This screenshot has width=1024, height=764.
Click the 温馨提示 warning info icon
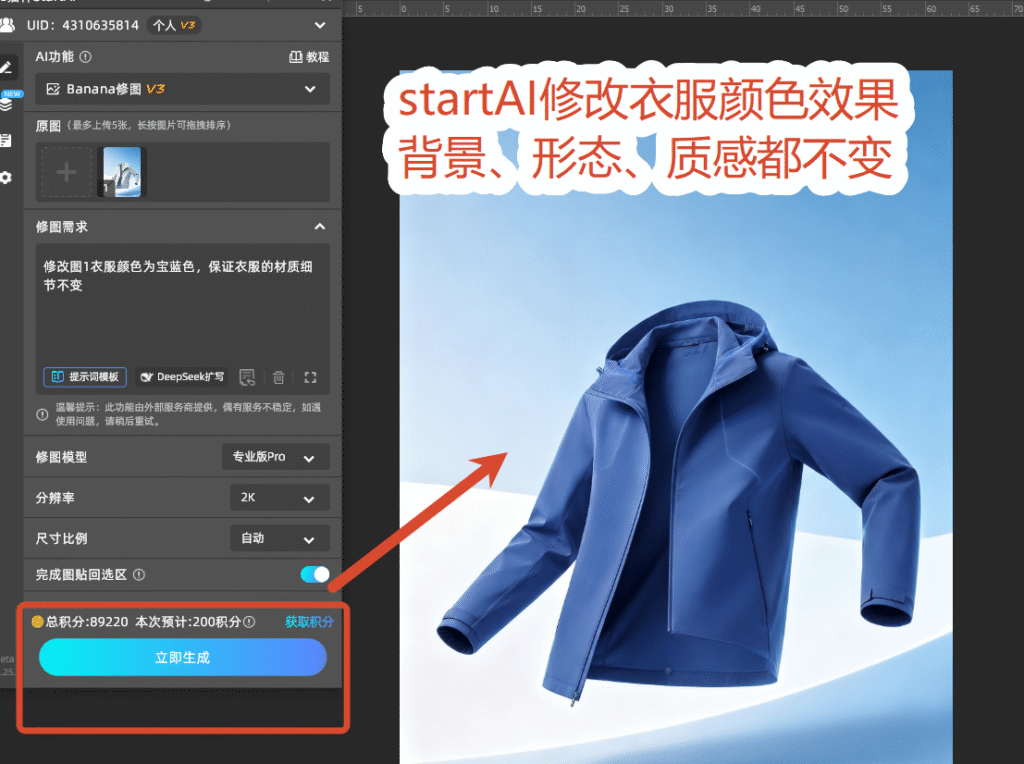pos(42,415)
